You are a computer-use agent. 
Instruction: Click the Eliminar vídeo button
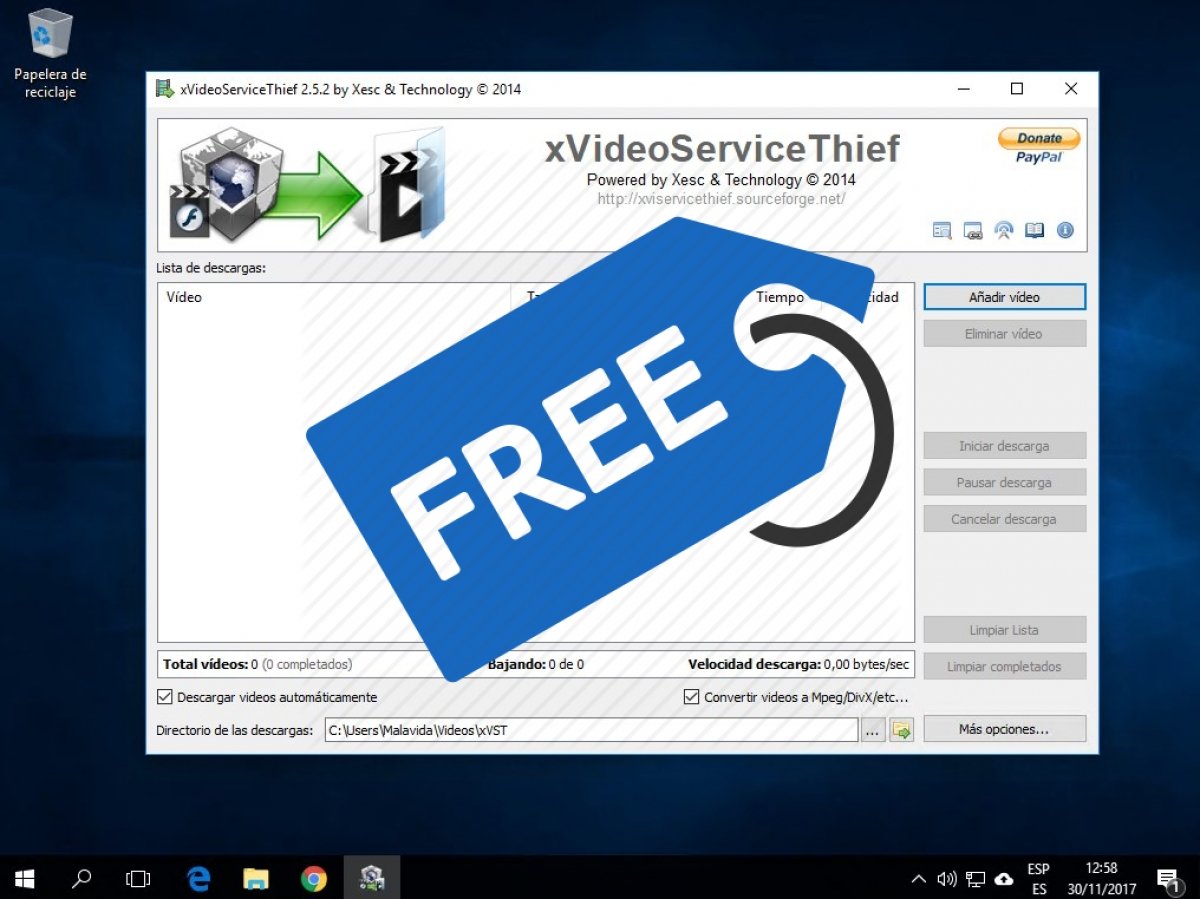[x=1004, y=334]
